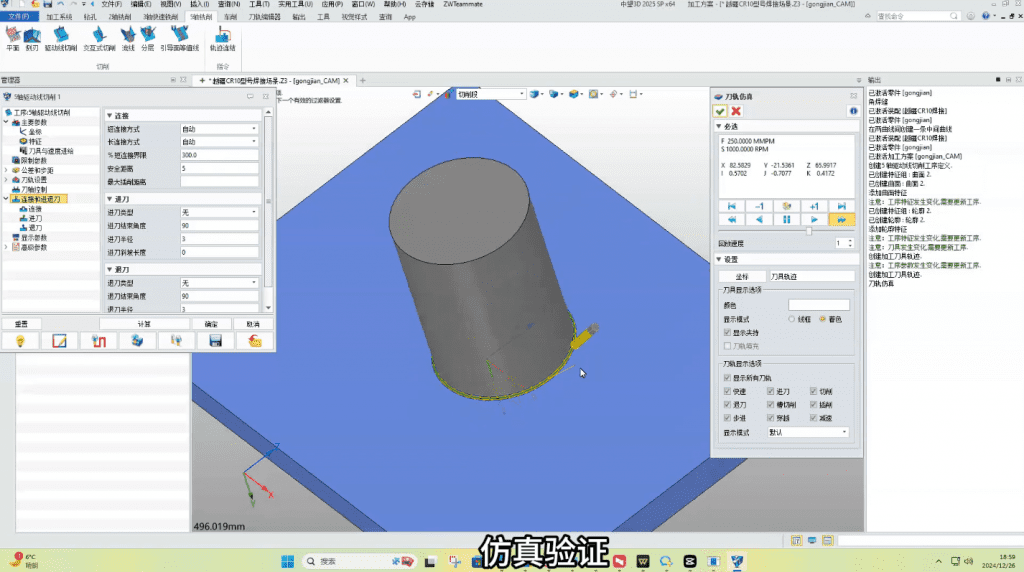Image resolution: width=1024 pixels, height=572 pixels.
Task: Click the 颜色 color swatch
Action: [x=818, y=304]
